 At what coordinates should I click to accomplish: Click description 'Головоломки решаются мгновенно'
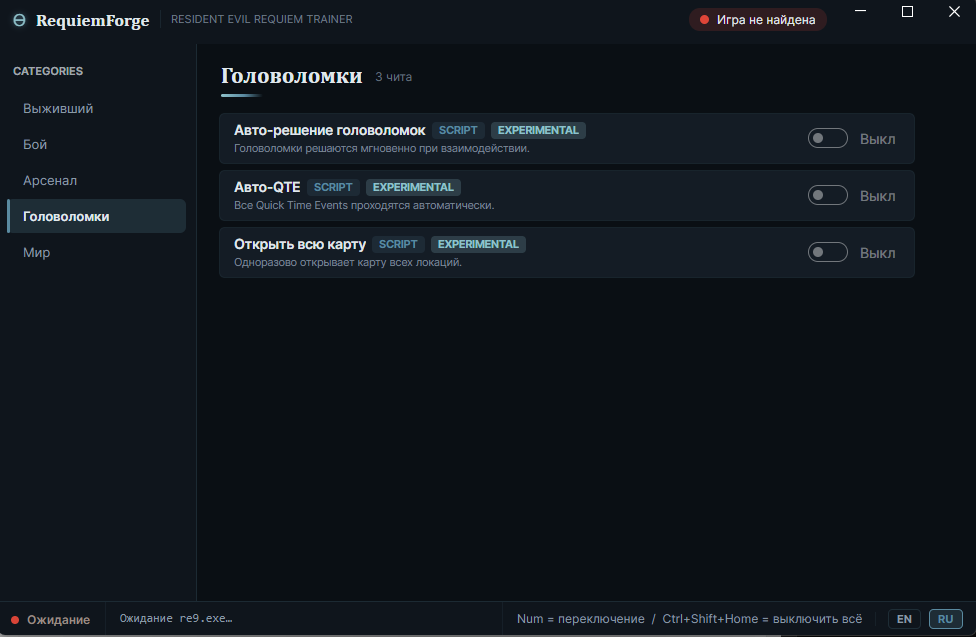tap(382, 148)
